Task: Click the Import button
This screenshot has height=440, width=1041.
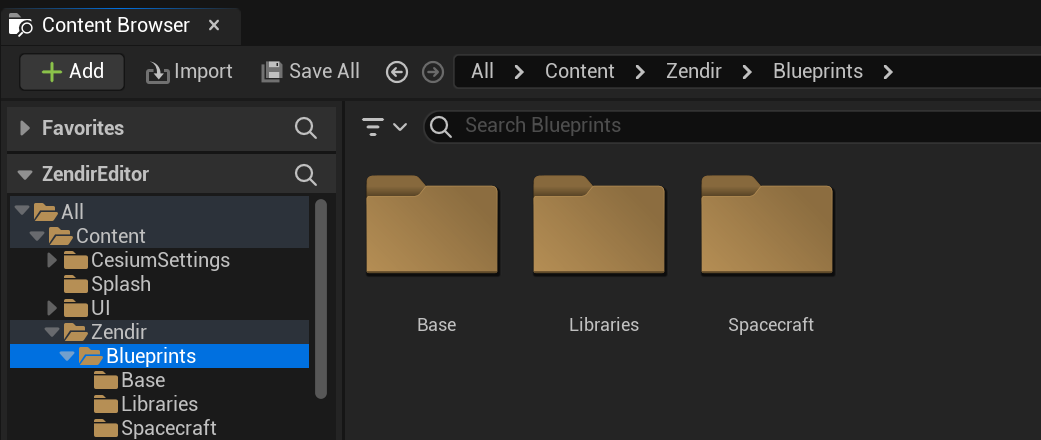Action: (189, 72)
